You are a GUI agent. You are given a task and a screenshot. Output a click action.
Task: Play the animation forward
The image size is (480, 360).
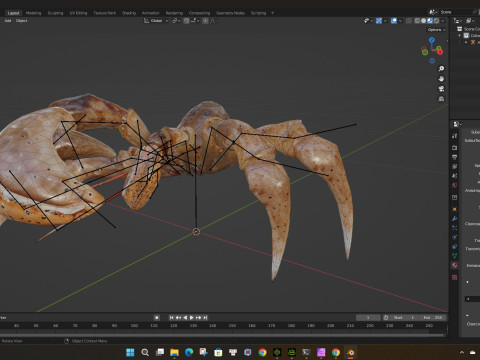[192, 318]
